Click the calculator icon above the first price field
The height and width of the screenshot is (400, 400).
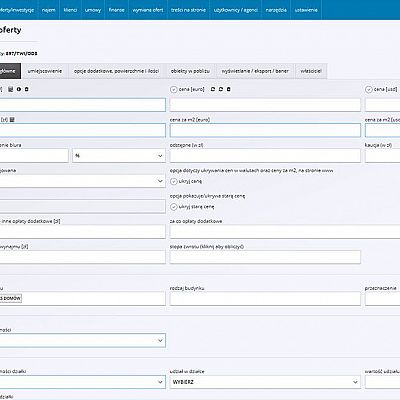click(x=11, y=89)
